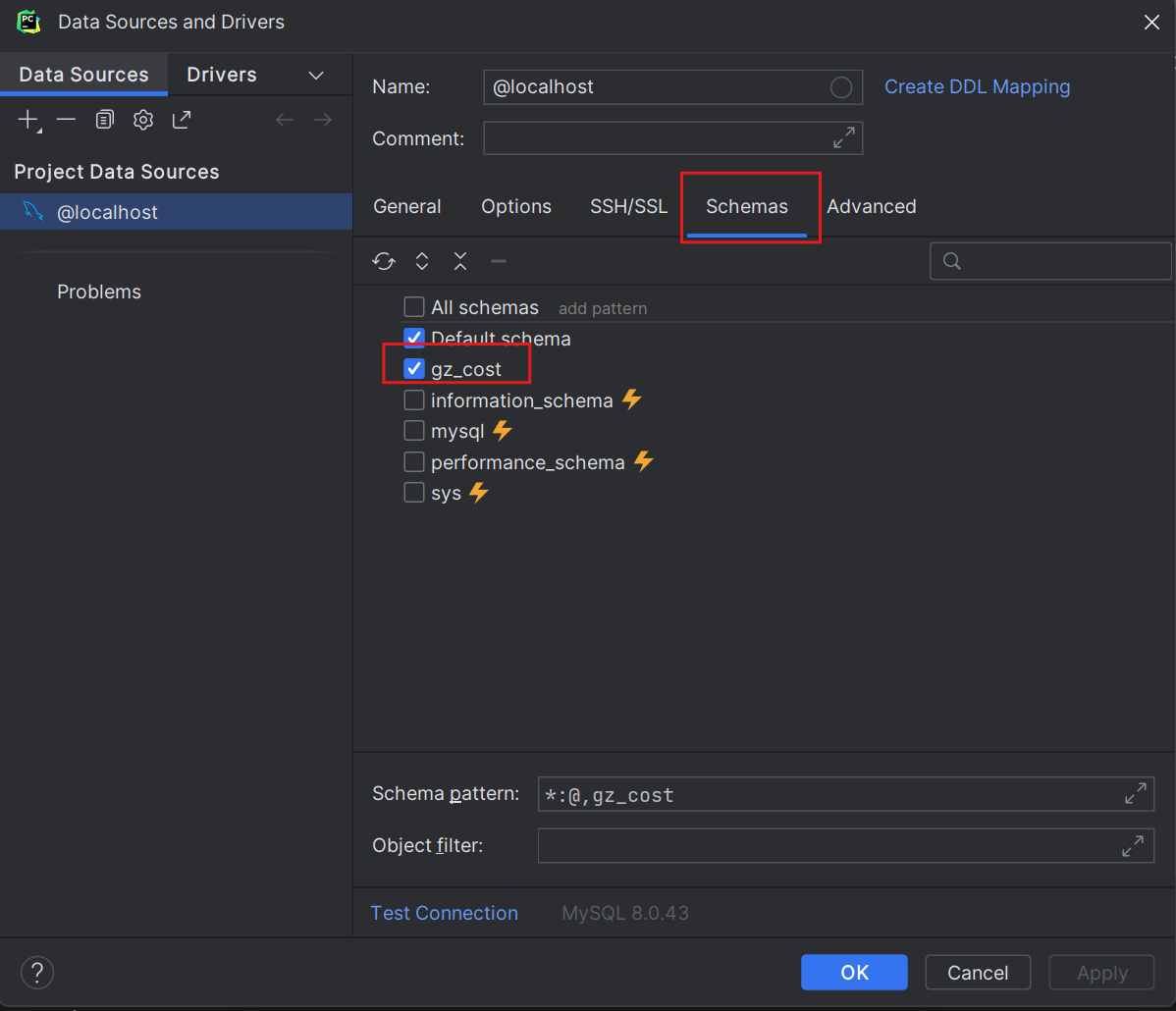Click lightning icon next to performance_schema
This screenshot has height=1011, width=1176.
click(x=644, y=461)
